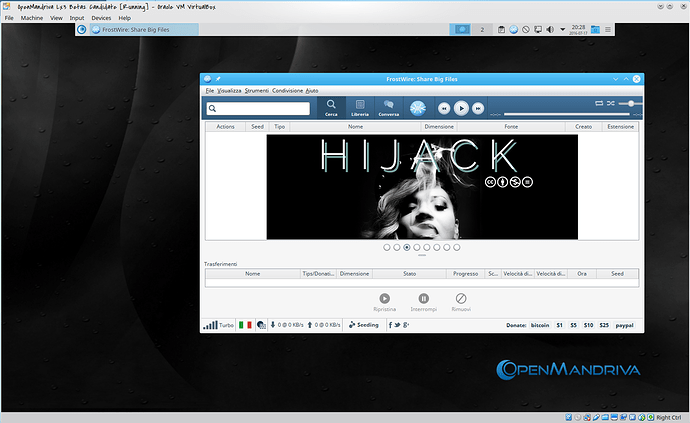Open the Visualizza menu

pos(229,91)
